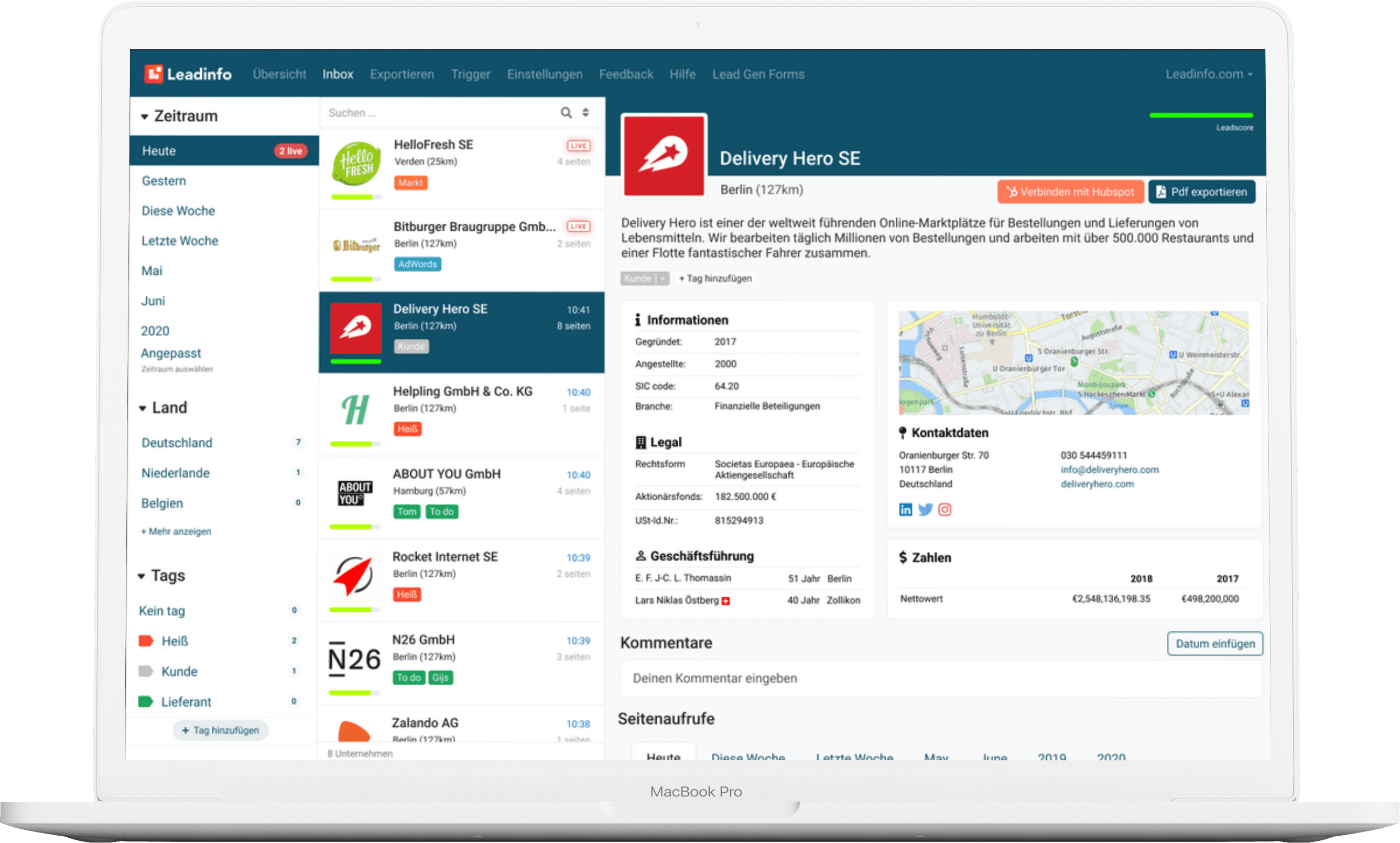1400x843 pixels.
Task: Open Delivery Hero's LinkedIn profile icon
Action: click(x=905, y=510)
